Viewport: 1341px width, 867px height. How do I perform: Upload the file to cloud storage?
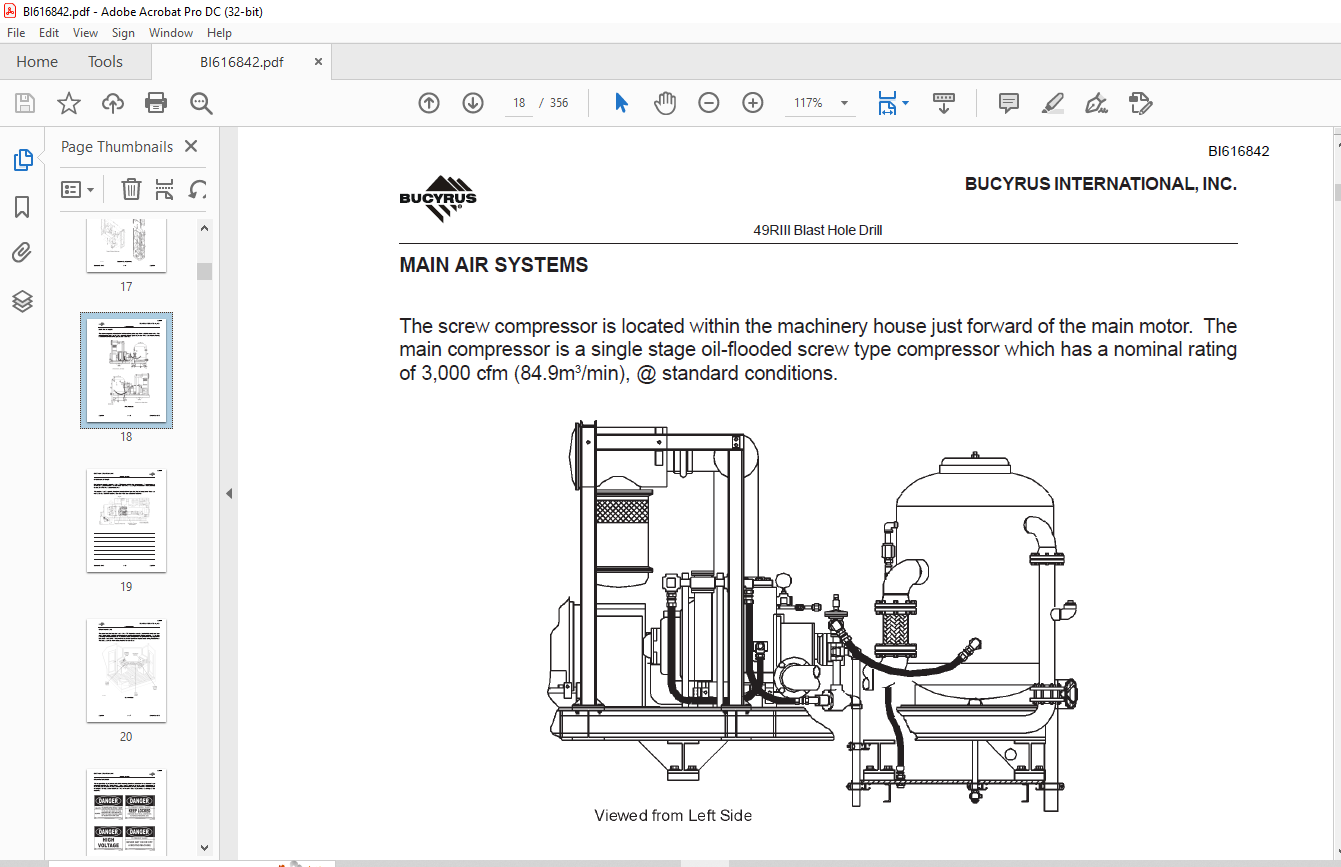(113, 103)
